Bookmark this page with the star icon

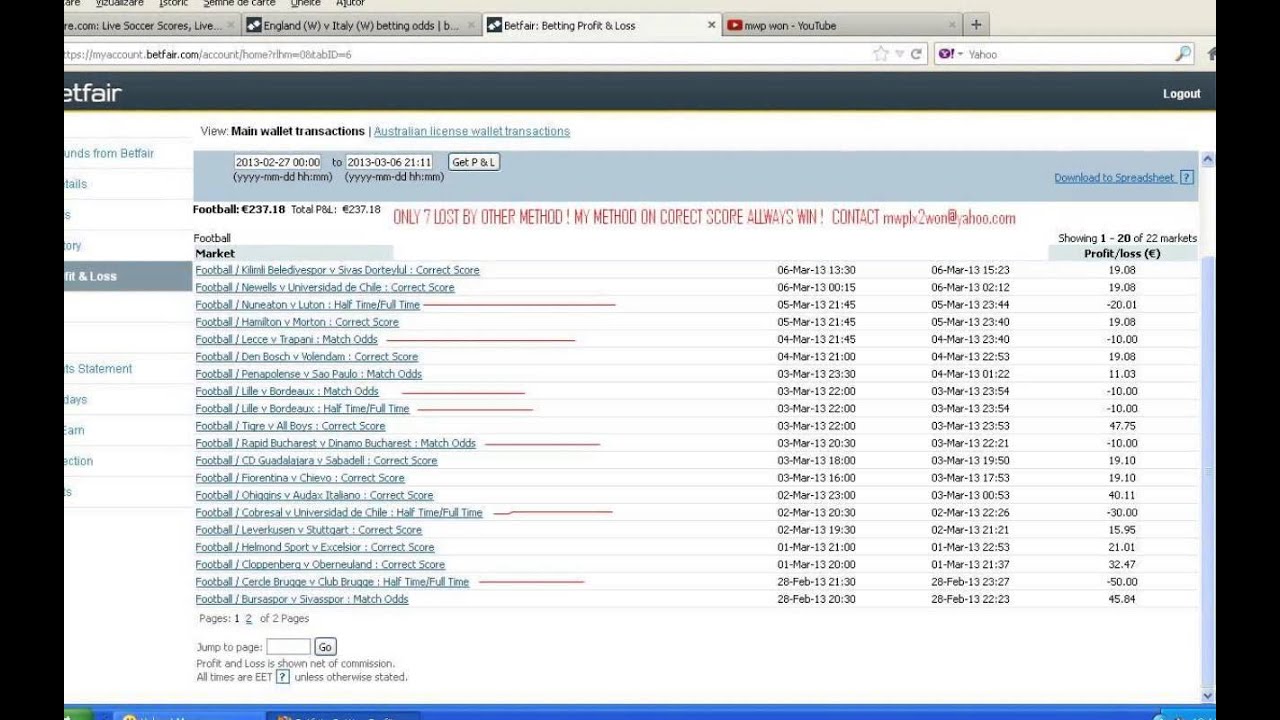tap(880, 54)
